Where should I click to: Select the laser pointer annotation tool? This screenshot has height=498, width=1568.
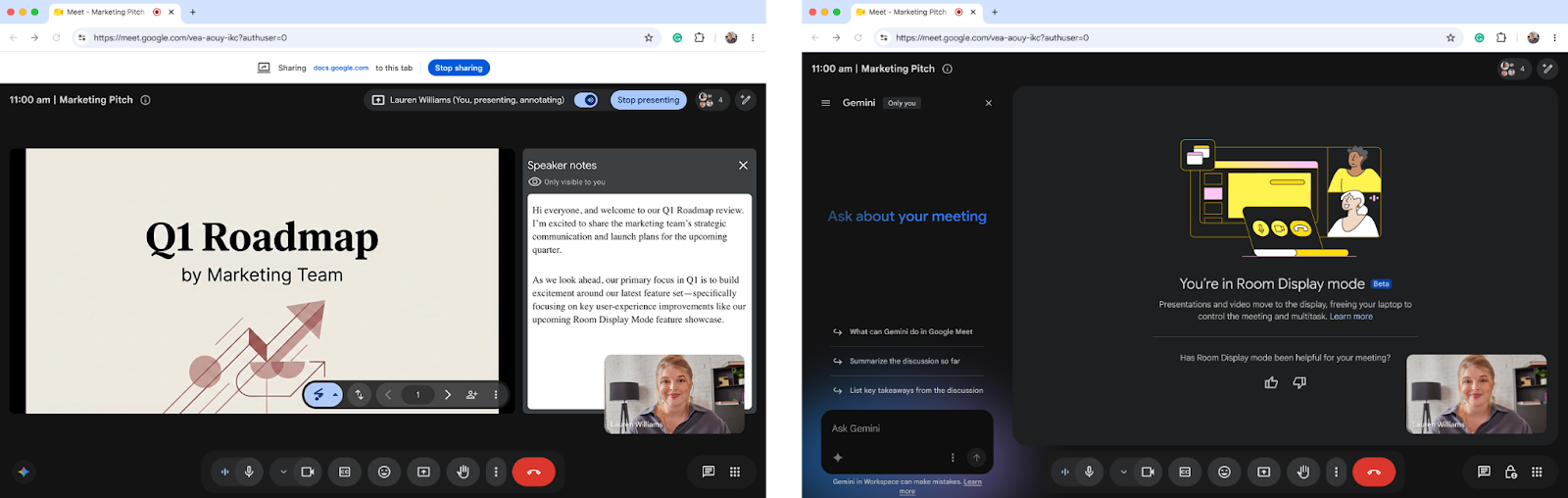[x=318, y=395]
